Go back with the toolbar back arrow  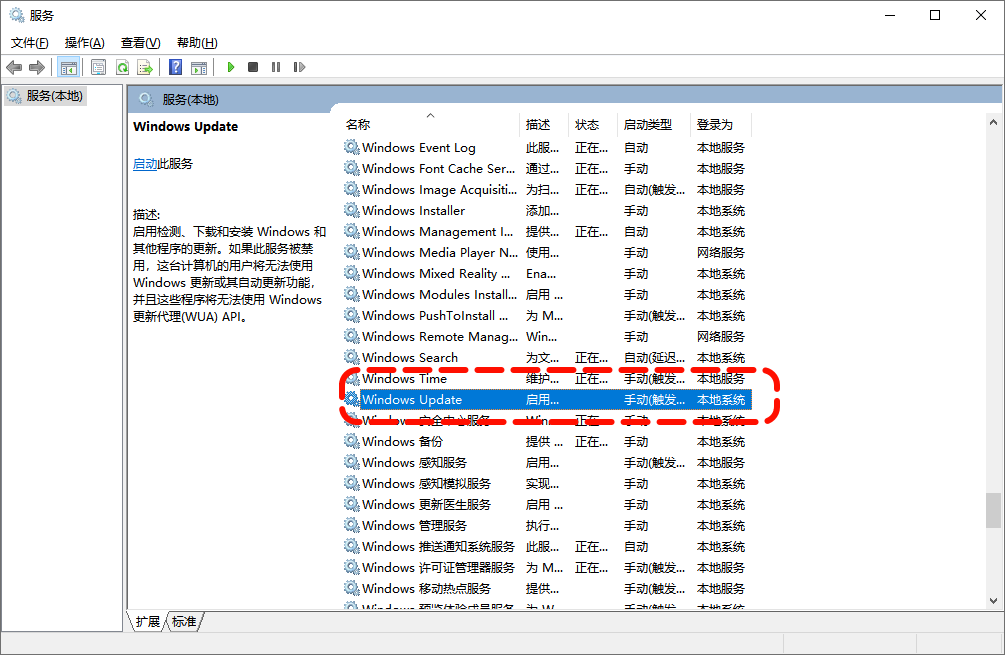click(x=13, y=67)
